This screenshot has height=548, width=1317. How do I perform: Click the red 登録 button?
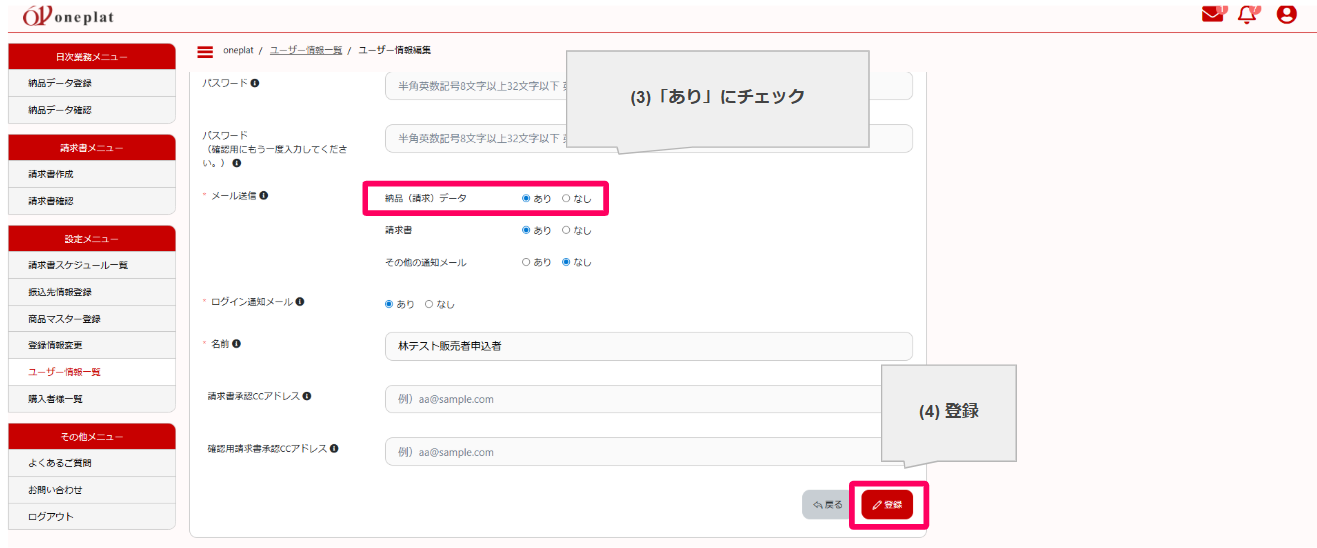(x=887, y=505)
